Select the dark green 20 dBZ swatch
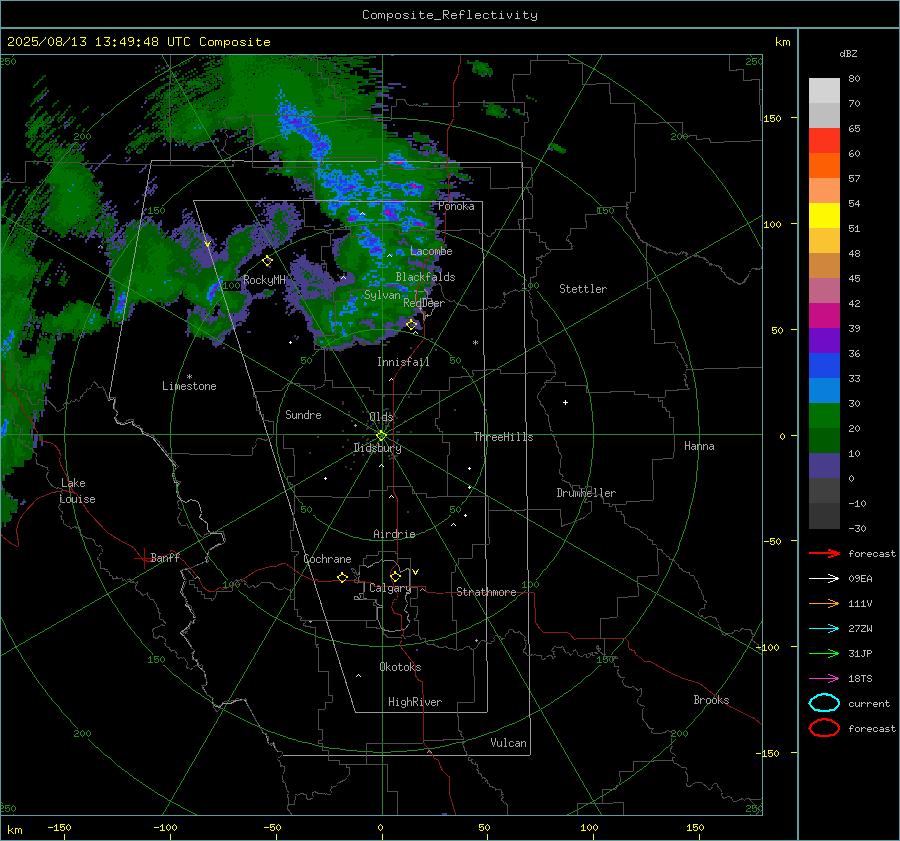This screenshot has width=900, height=841. pyautogui.click(x=824, y=440)
